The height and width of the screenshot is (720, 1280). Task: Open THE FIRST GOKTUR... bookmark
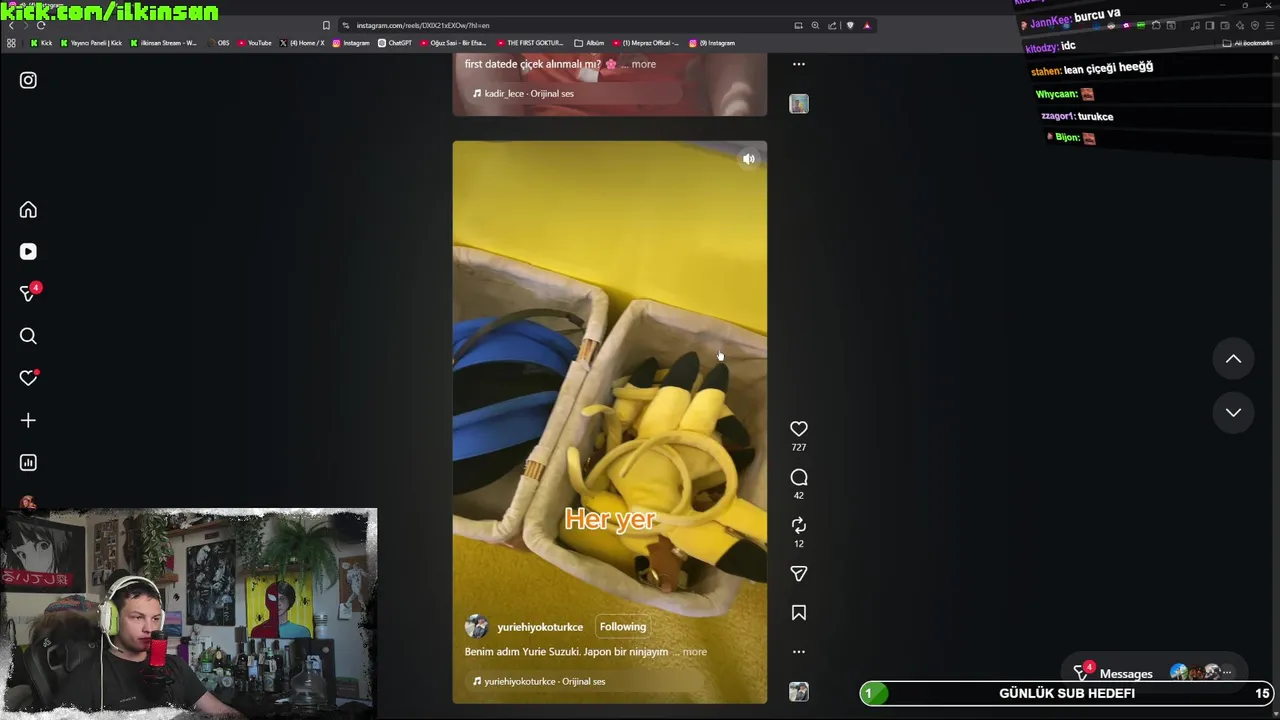coord(531,43)
